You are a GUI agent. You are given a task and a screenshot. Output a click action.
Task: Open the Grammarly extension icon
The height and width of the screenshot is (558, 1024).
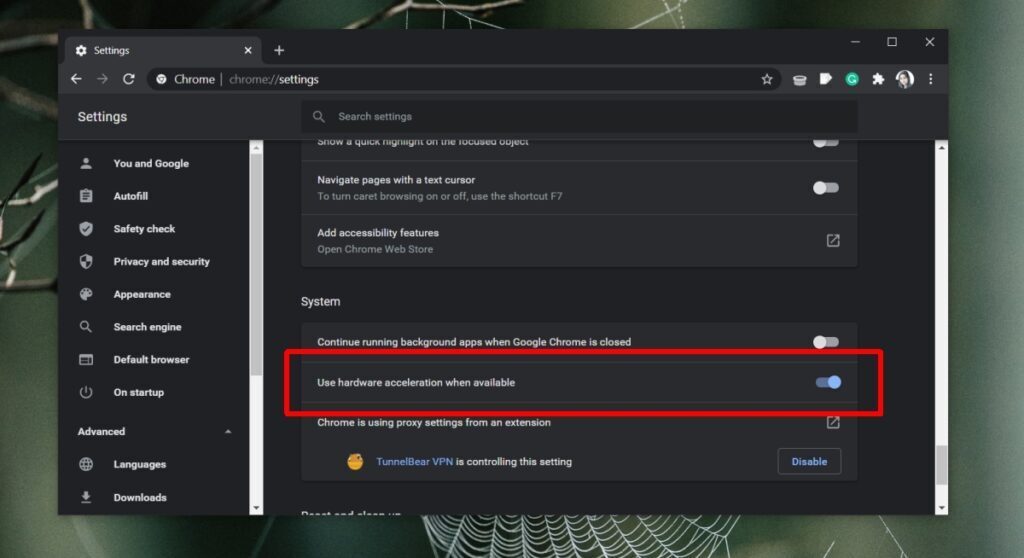[852, 79]
